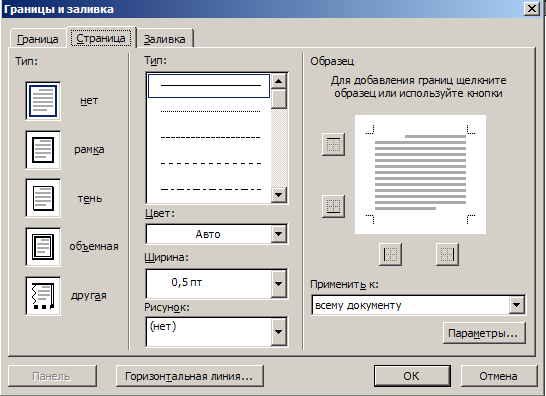Click the 'другая' label text
The image size is (546, 396).
[x=89, y=296]
